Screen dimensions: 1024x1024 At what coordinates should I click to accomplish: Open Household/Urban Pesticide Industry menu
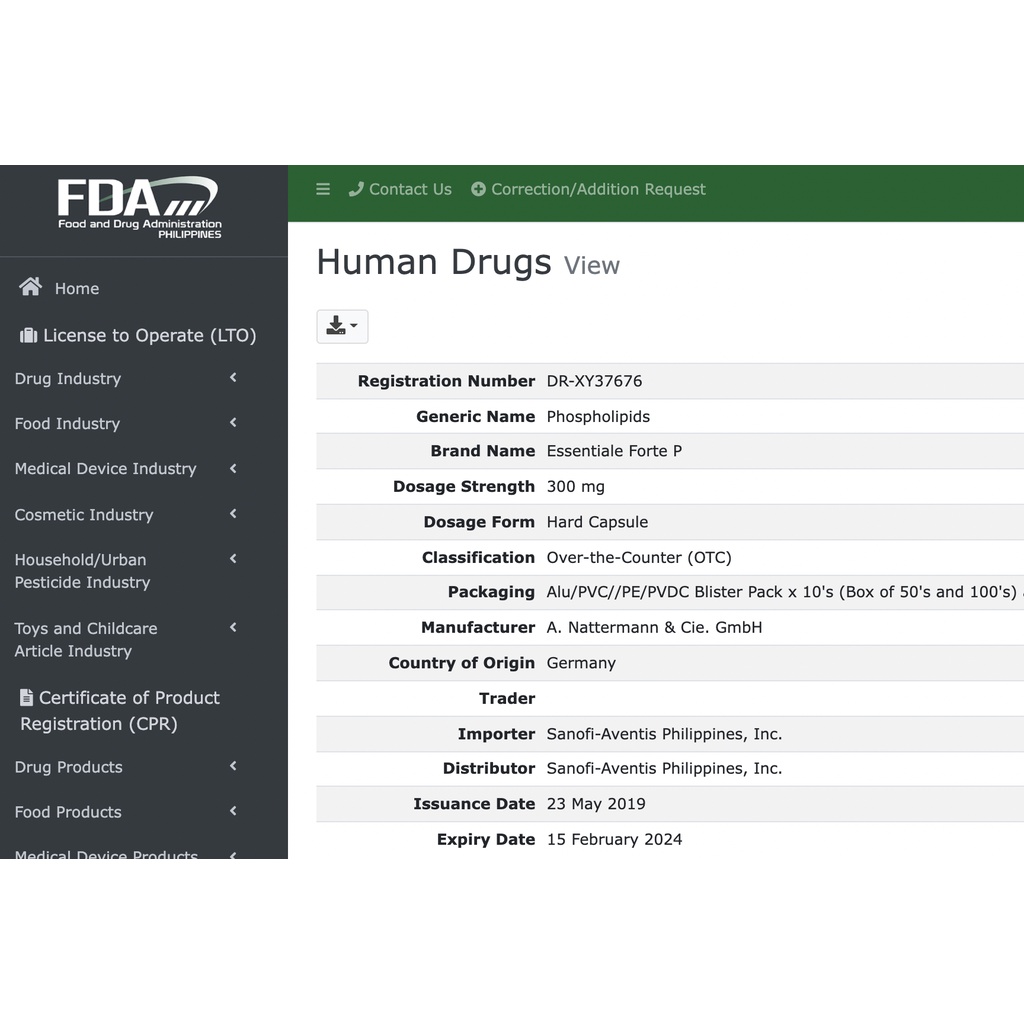click(x=82, y=571)
